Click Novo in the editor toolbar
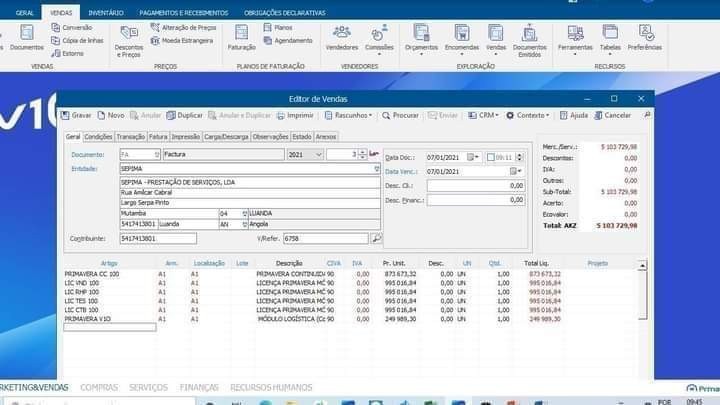 click(111, 115)
